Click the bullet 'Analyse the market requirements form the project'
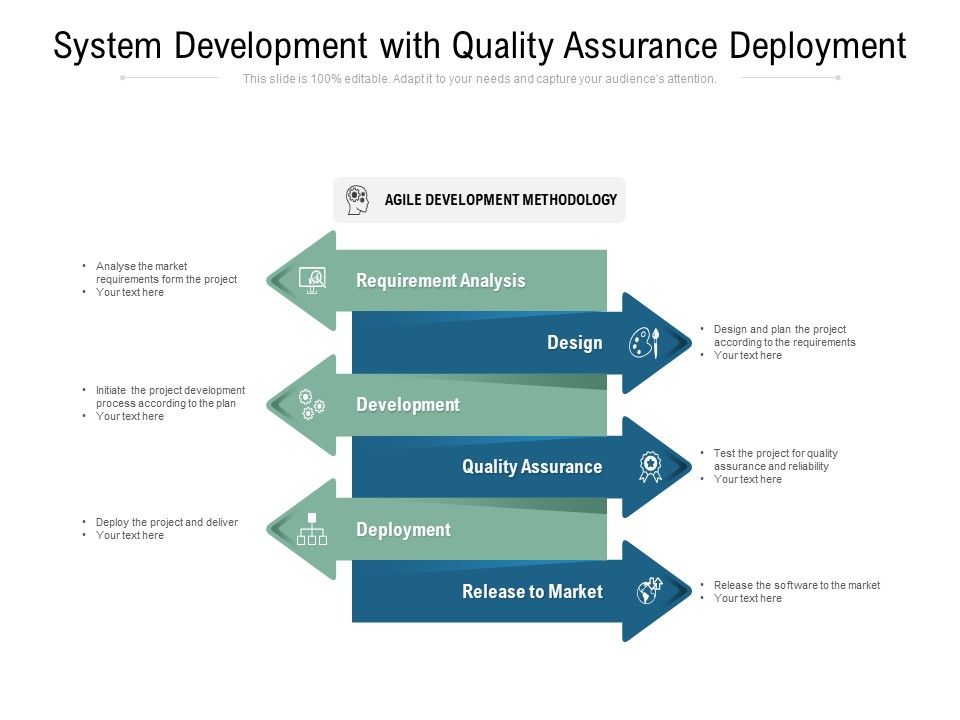Image resolution: width=960 pixels, height=720 pixels. 167,272
